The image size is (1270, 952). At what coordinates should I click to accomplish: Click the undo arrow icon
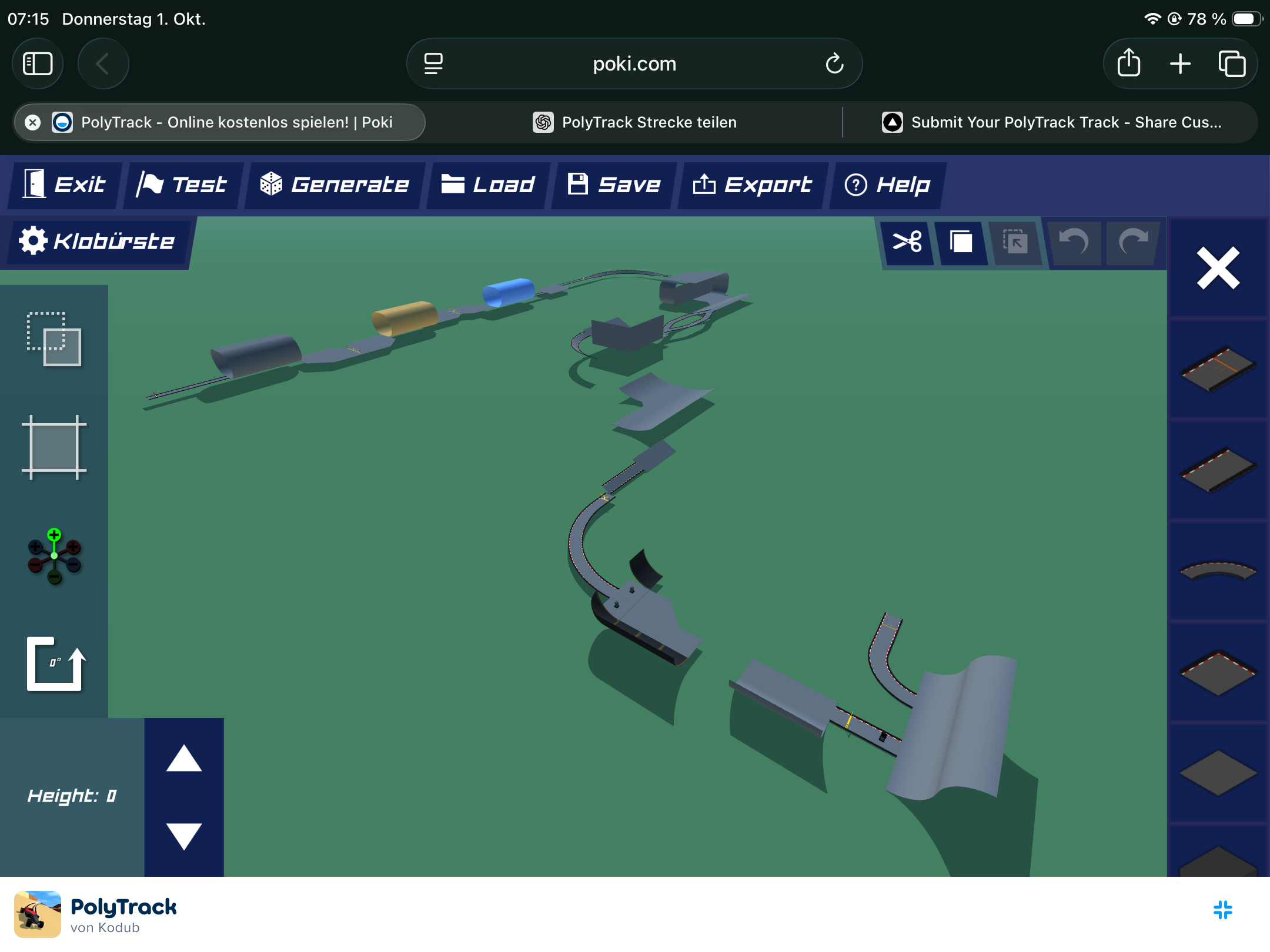coord(1073,242)
